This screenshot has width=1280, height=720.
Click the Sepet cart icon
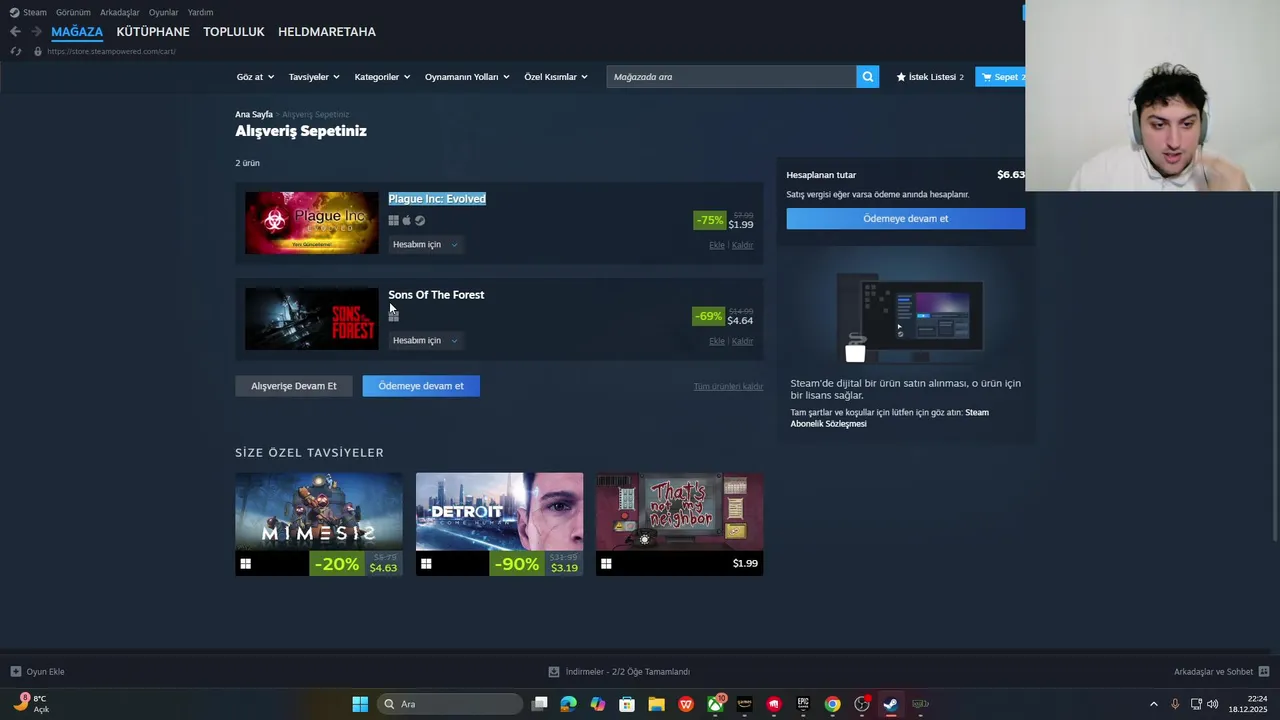point(987,77)
